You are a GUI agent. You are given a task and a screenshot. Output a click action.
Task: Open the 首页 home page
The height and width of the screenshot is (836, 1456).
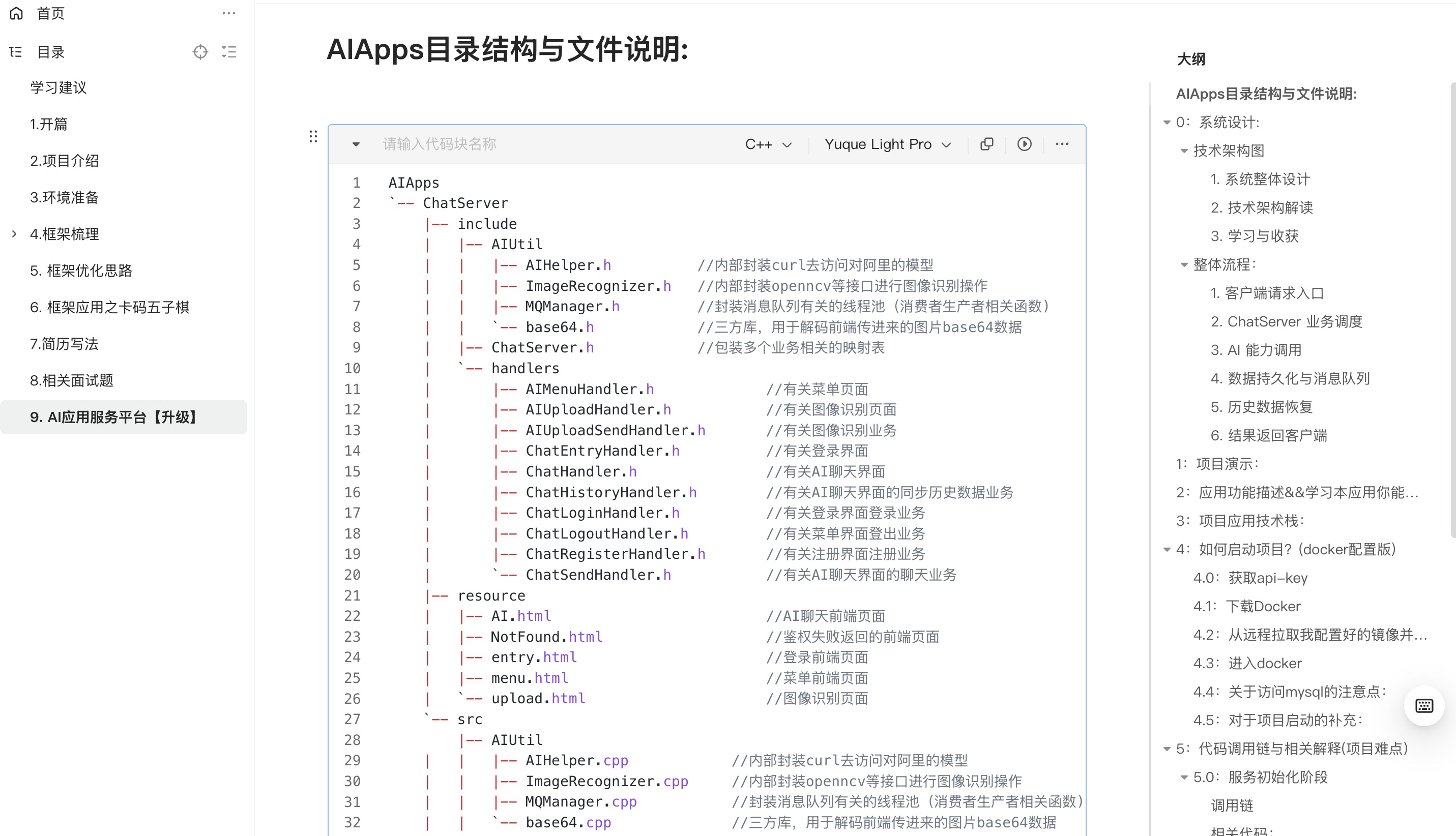[50, 13]
